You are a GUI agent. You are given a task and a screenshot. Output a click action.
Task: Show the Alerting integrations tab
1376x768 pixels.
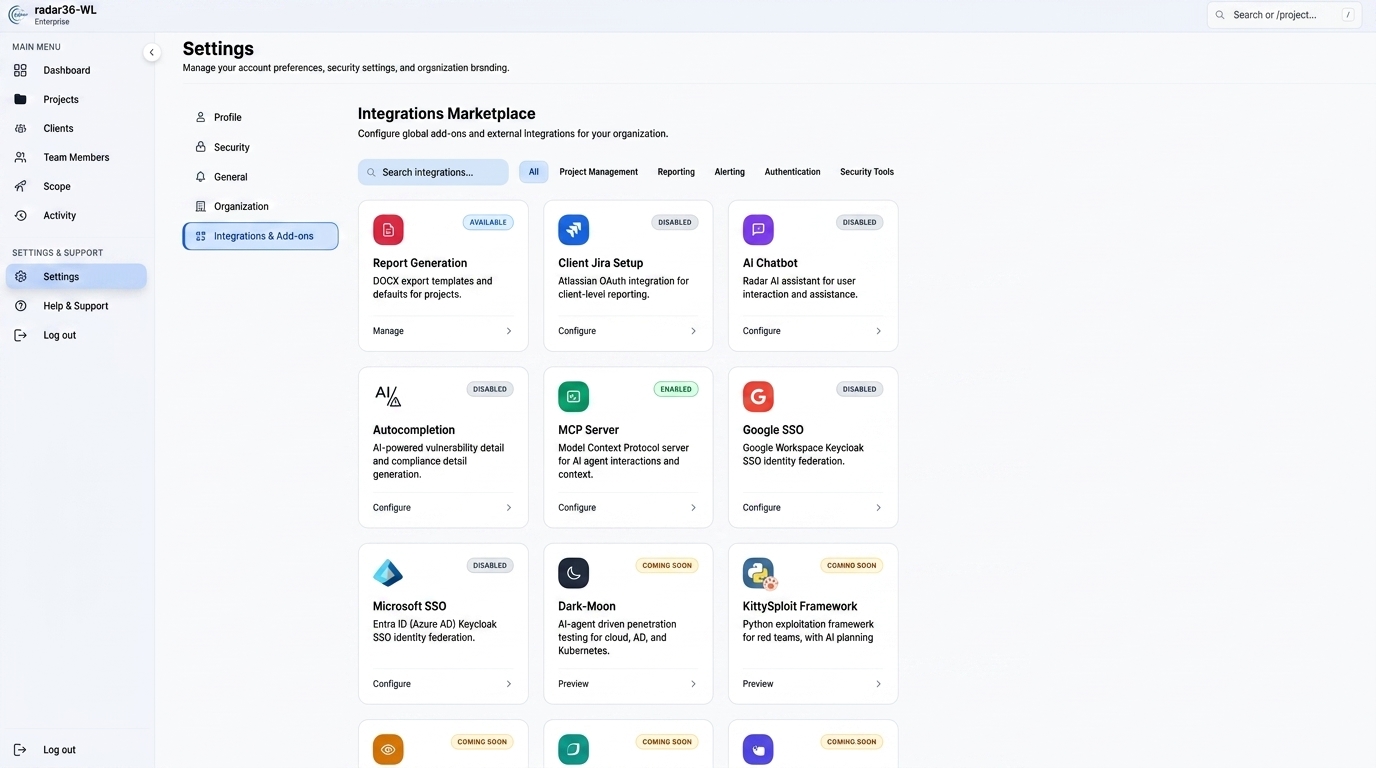click(x=730, y=172)
